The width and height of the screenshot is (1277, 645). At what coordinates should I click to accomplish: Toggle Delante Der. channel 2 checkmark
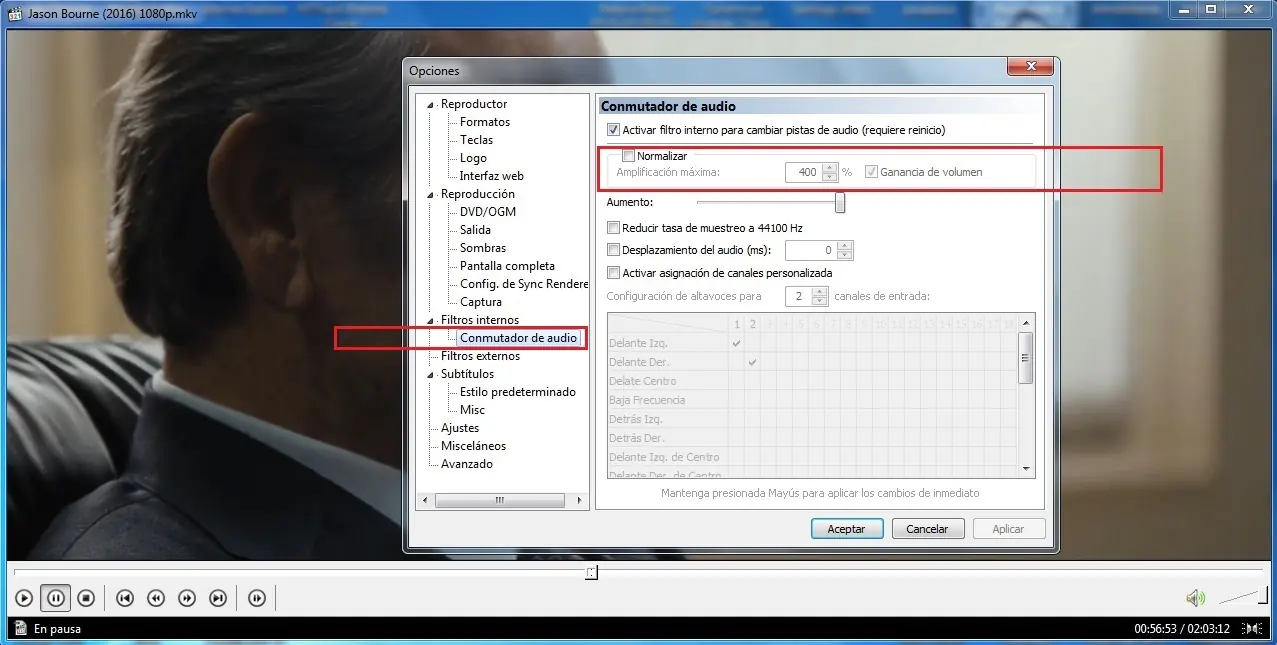tap(752, 362)
